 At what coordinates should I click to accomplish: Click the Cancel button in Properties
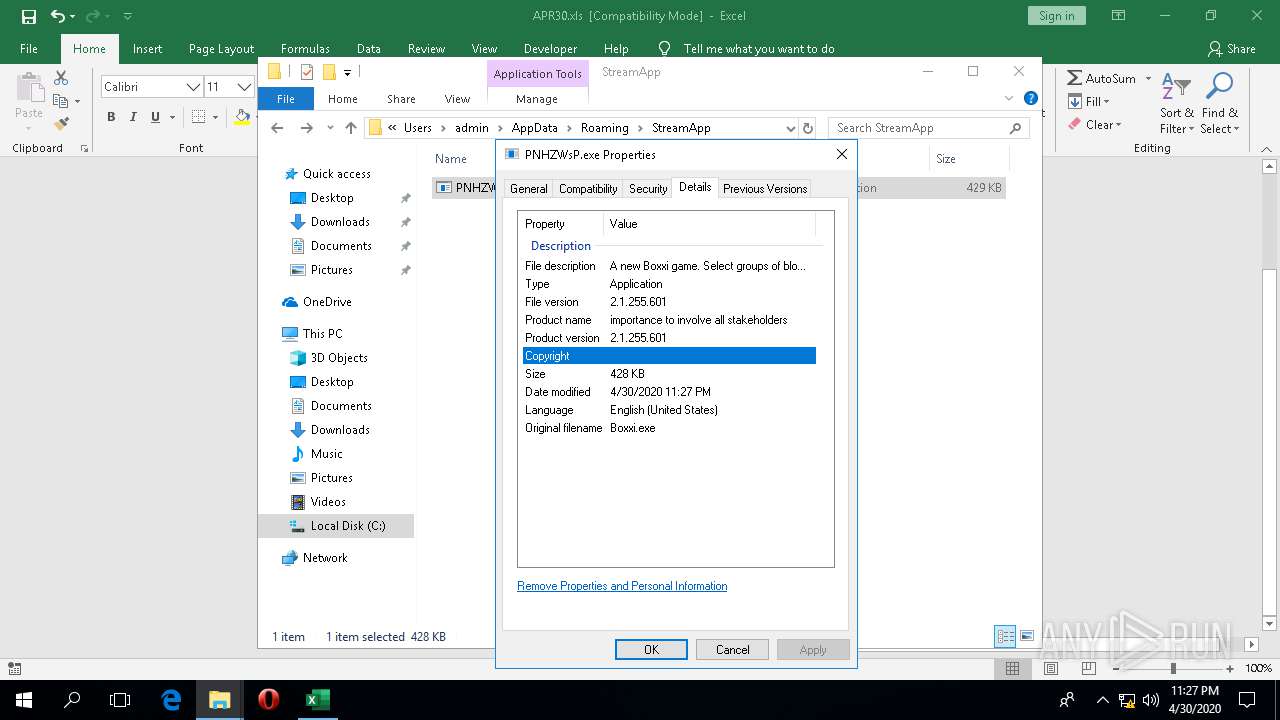(x=732, y=649)
